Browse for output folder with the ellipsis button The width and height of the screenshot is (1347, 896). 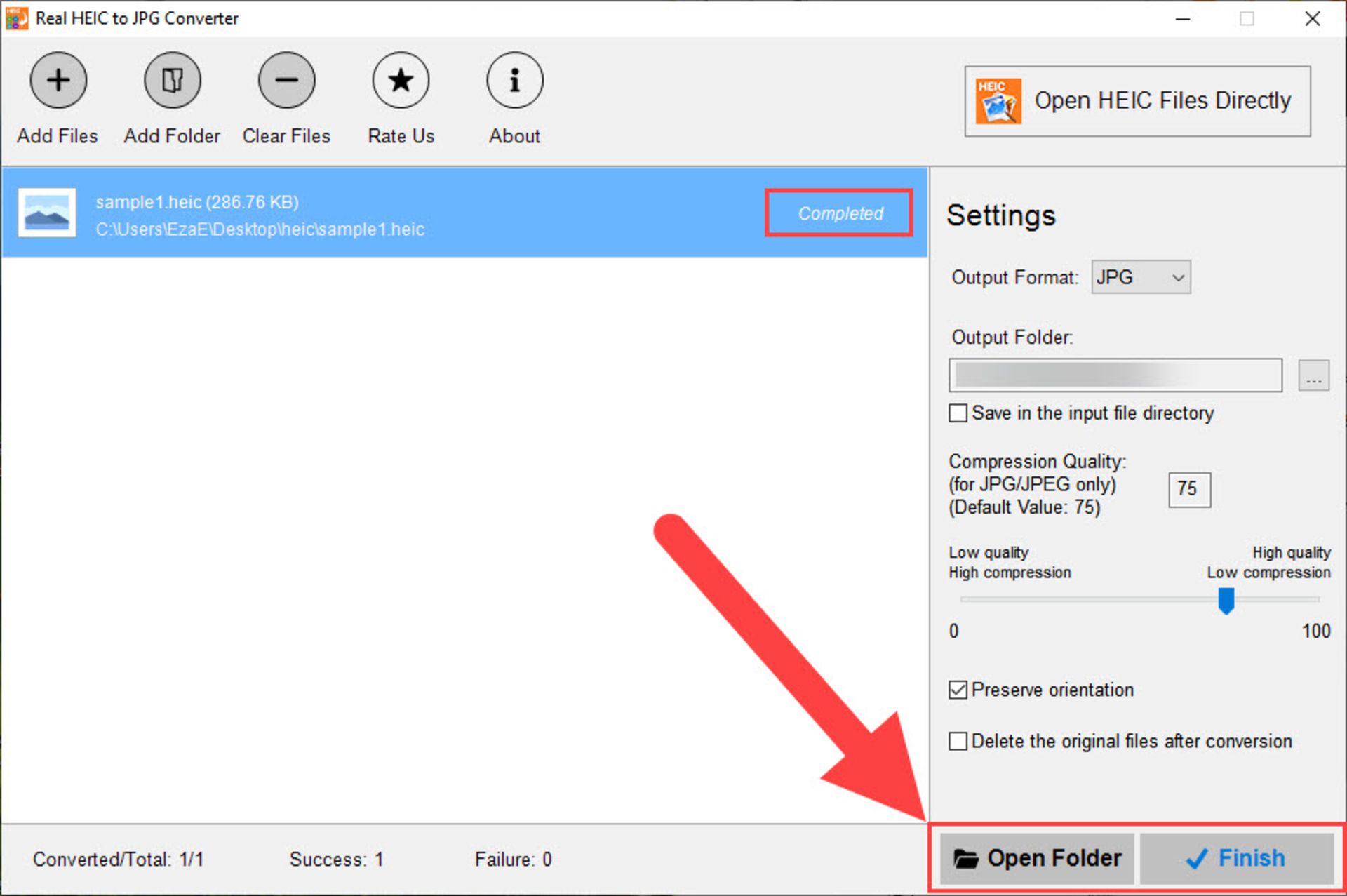(1313, 375)
